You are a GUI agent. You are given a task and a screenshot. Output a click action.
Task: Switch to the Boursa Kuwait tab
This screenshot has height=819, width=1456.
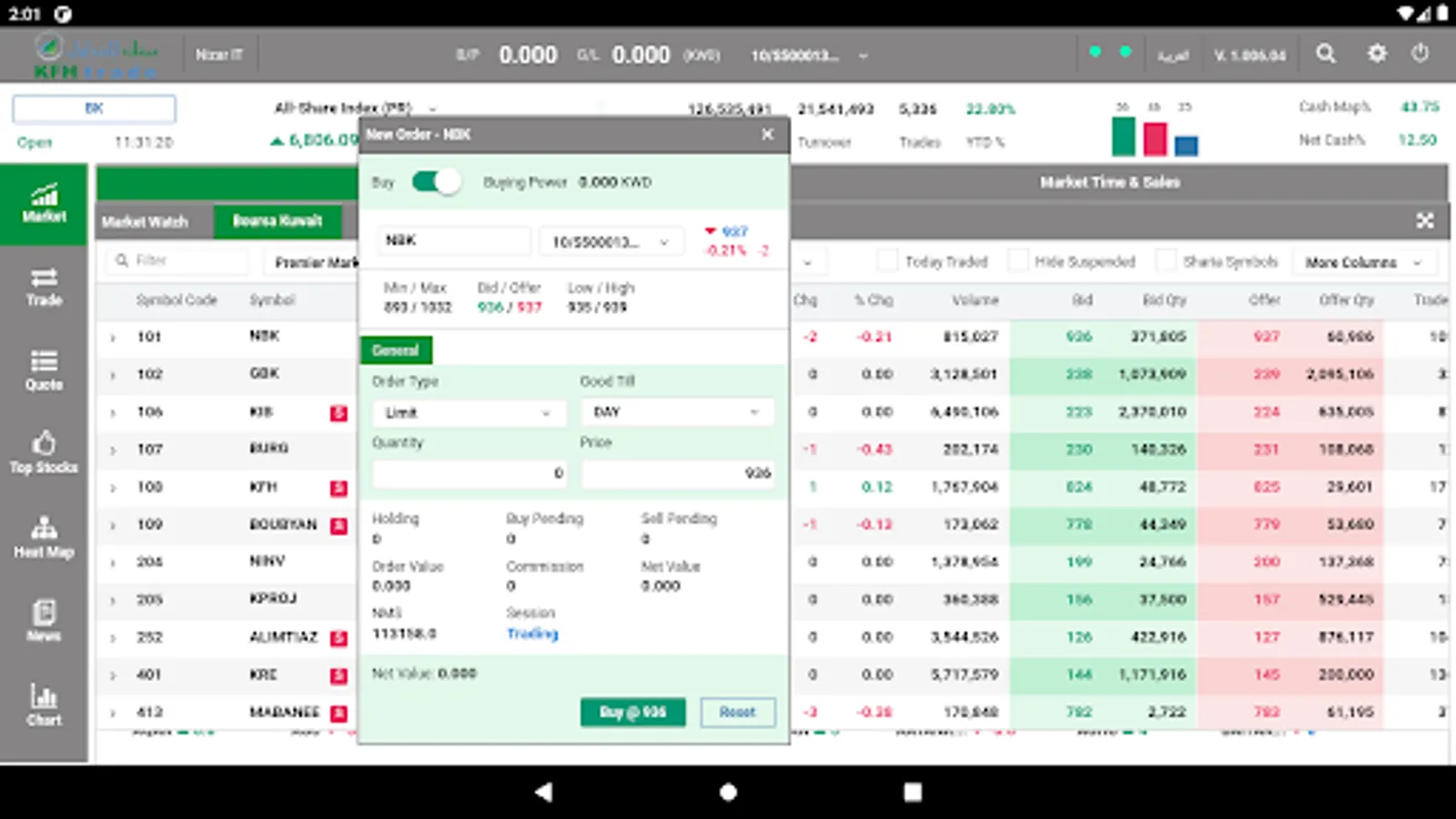[278, 221]
